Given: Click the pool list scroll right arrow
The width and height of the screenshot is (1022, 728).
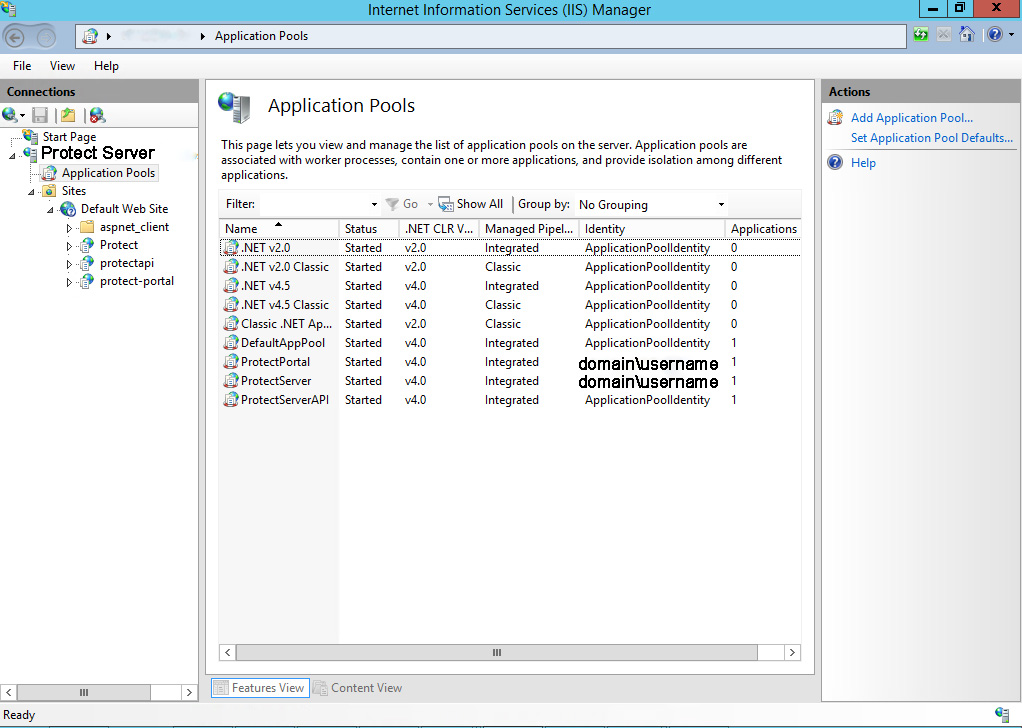Looking at the screenshot, I should (792, 652).
